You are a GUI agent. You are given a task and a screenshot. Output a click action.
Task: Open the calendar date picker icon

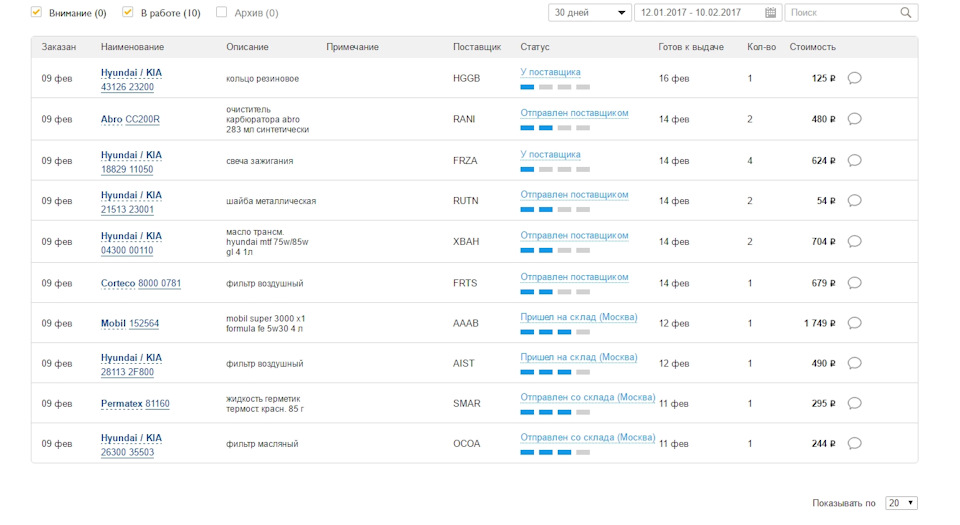770,12
